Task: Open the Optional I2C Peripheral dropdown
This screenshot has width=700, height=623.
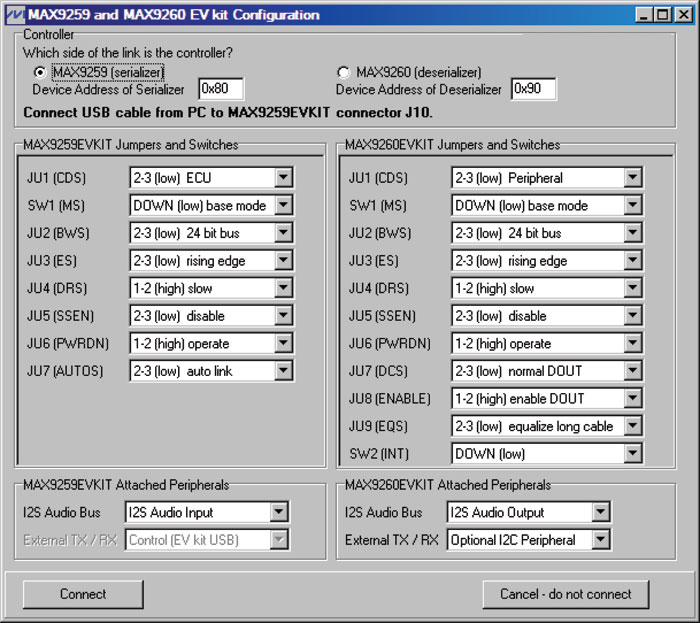Action: tap(529, 540)
